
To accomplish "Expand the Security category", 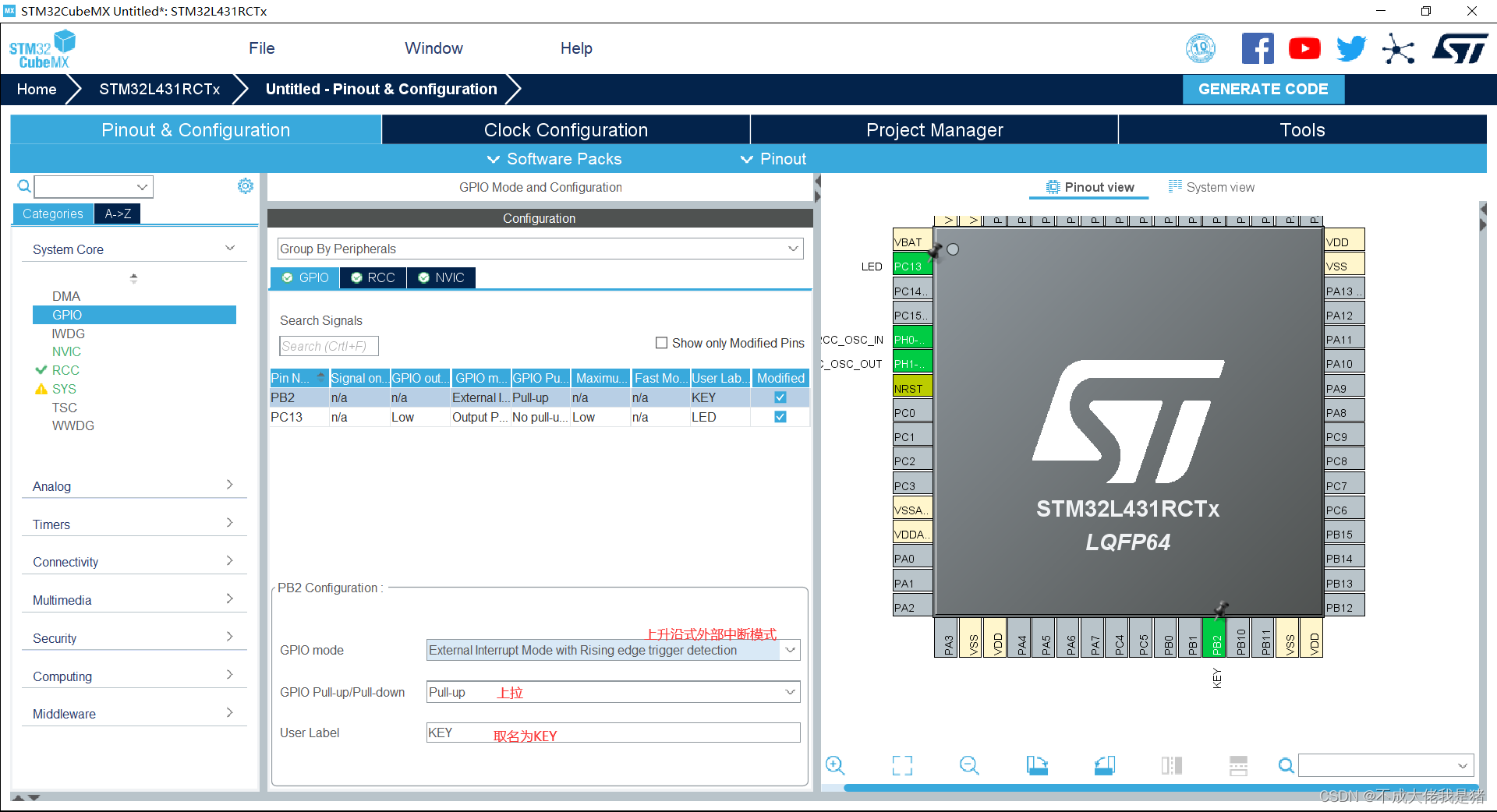I will point(133,638).
